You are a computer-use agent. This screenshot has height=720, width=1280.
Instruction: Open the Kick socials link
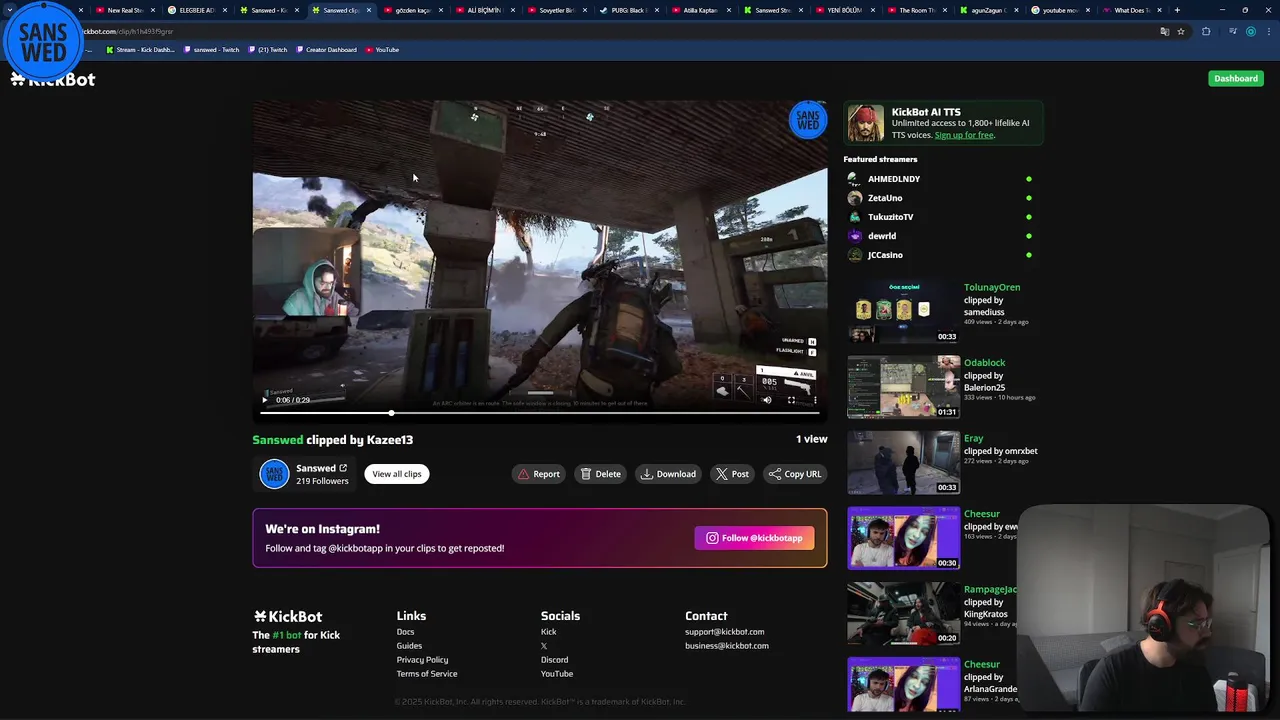548,632
